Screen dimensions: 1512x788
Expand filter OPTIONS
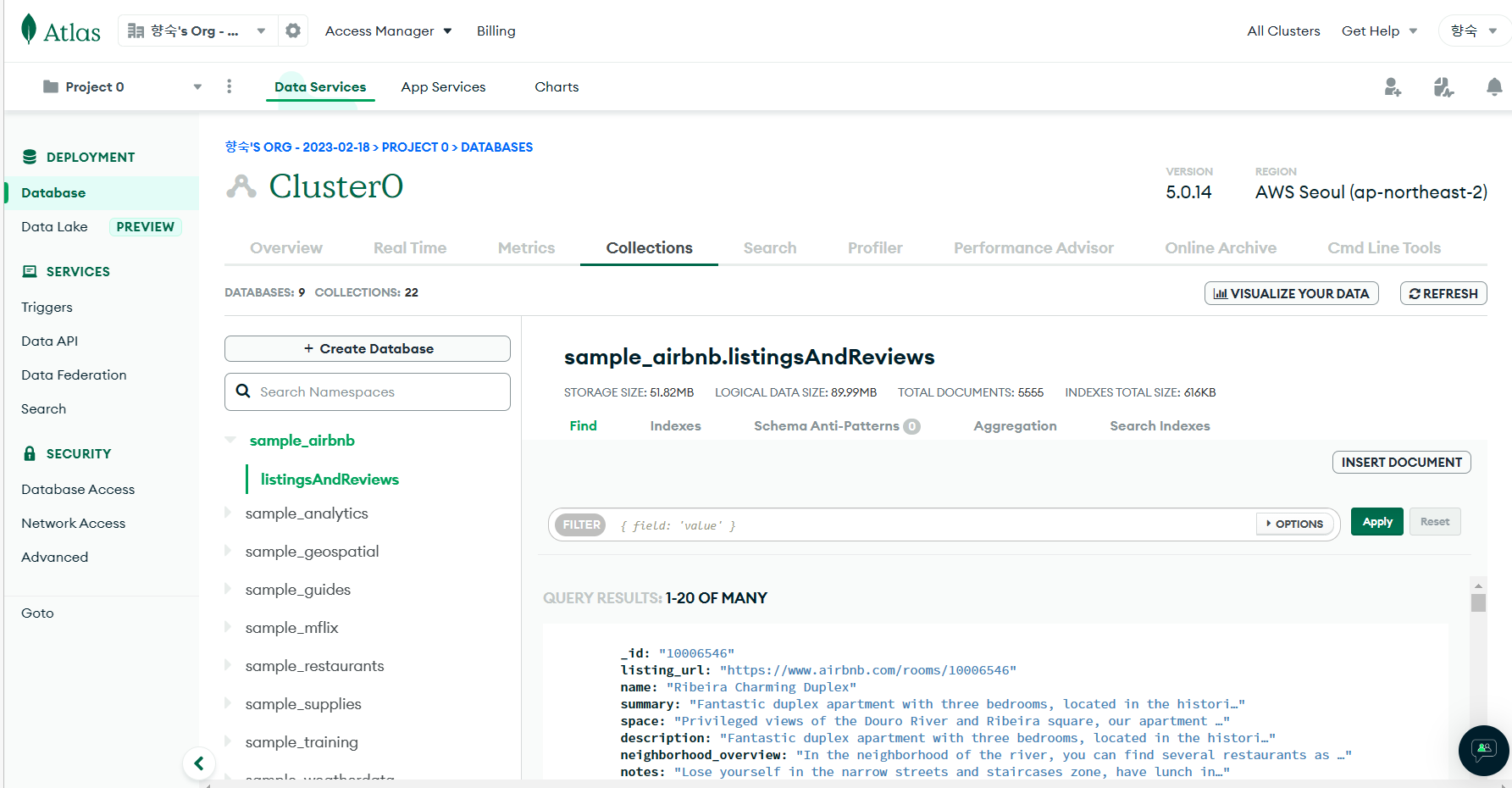(x=1294, y=524)
